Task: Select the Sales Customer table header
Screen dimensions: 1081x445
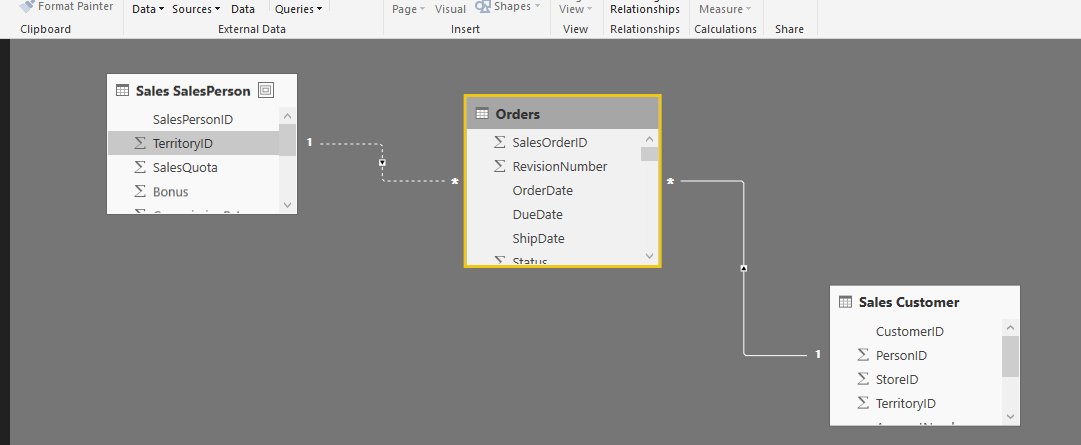Action: tap(925, 302)
